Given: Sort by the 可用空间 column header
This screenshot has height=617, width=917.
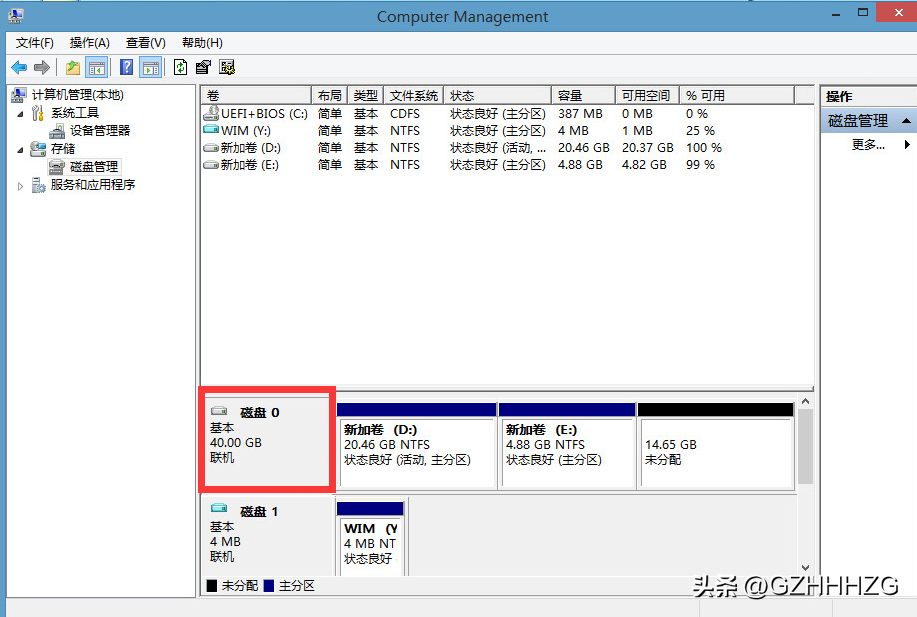Looking at the screenshot, I should 647,95.
